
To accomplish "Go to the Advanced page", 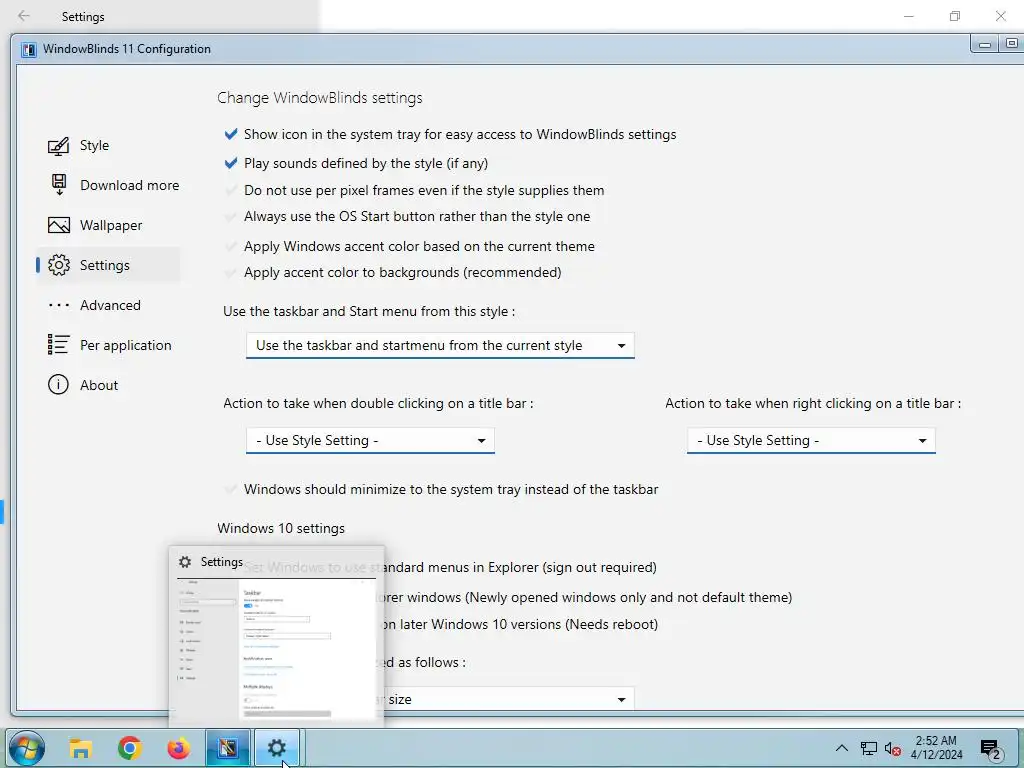I will (x=110, y=305).
